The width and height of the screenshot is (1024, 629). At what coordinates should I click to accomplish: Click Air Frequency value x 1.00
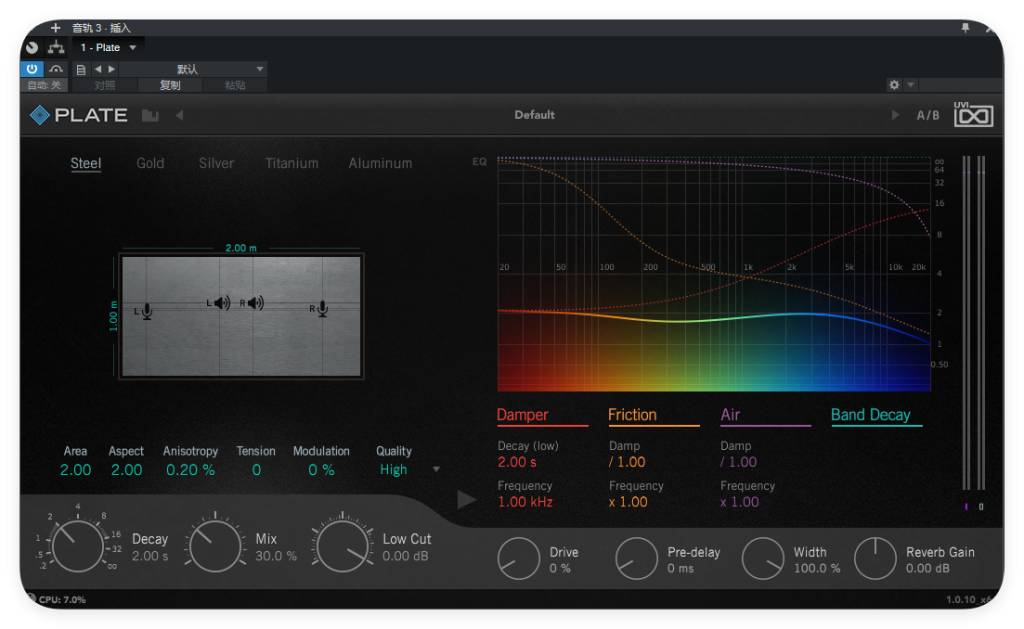(740, 502)
